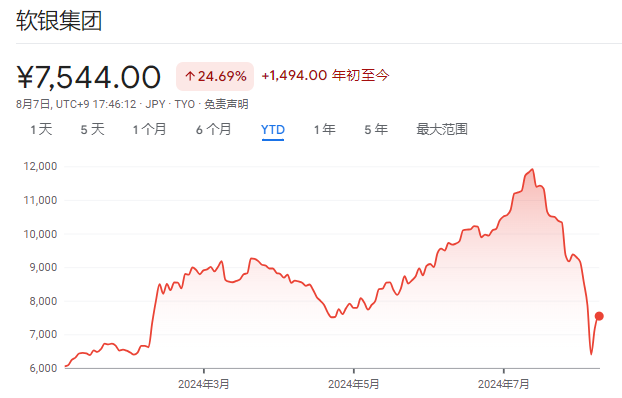The image size is (622, 398).
Task: Open the 1年 range tab
Action: (x=324, y=129)
